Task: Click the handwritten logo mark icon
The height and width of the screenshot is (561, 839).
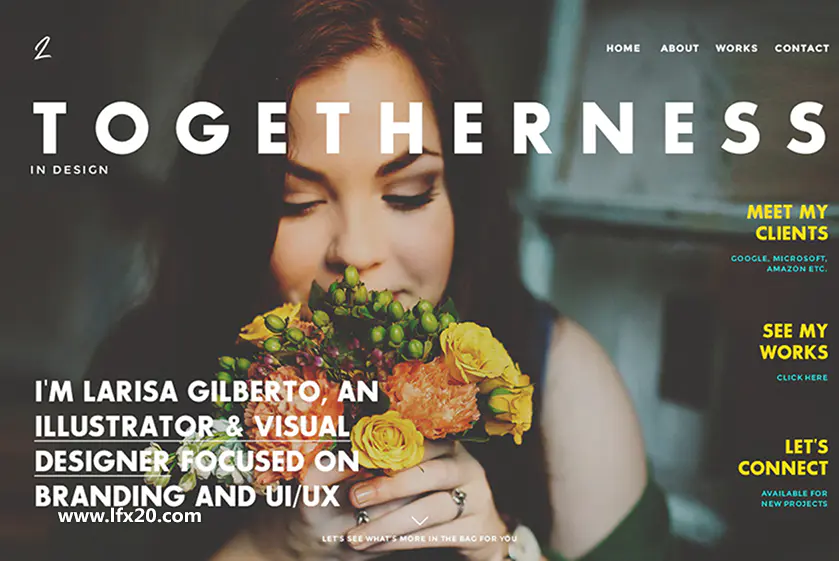Action: pos(43,48)
